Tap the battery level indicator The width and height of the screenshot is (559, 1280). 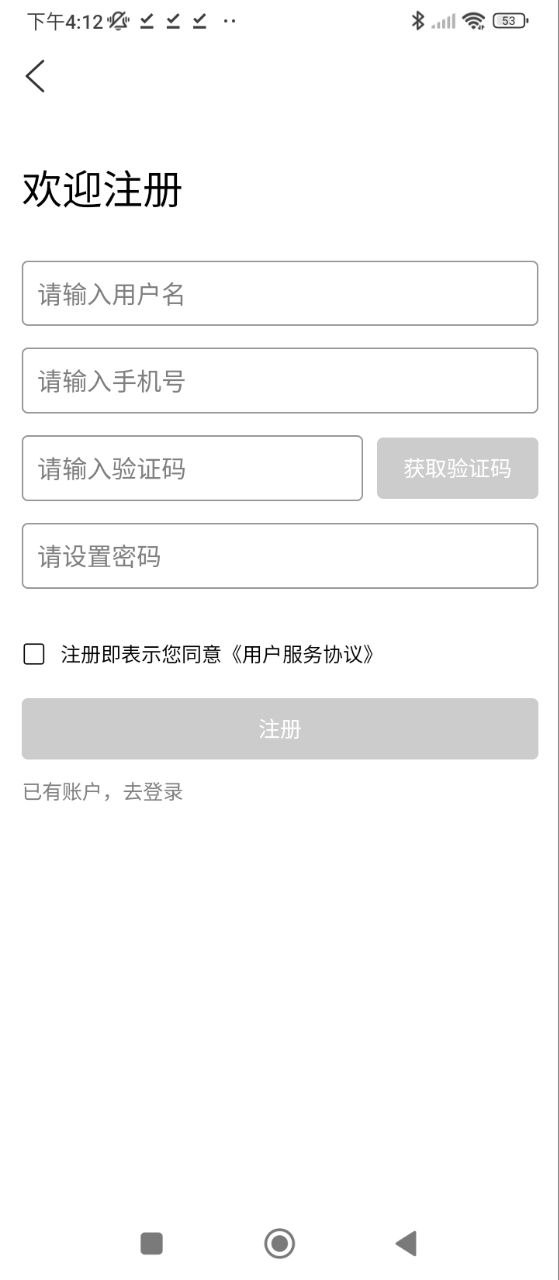510,20
